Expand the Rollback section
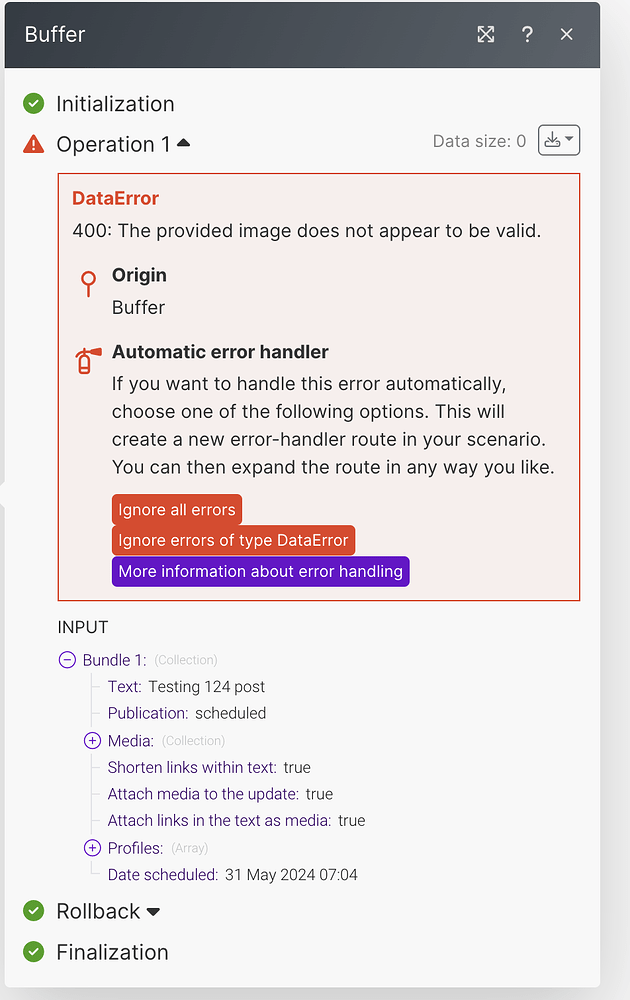The image size is (630, 1000). point(153,911)
